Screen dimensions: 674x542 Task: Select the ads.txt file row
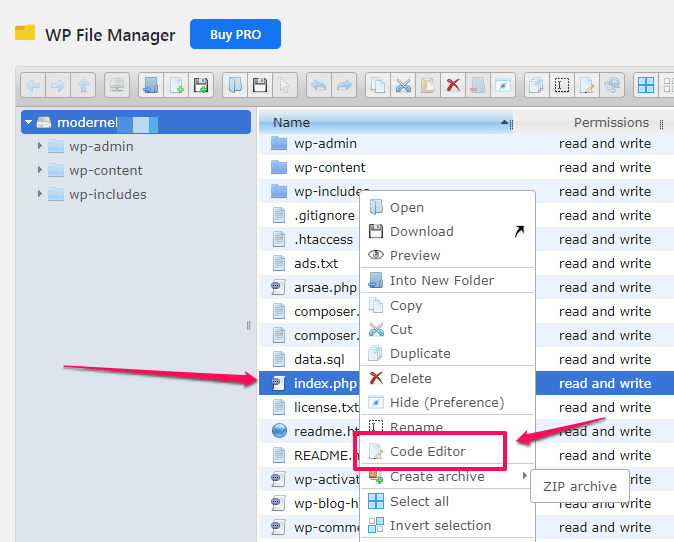coord(466,263)
